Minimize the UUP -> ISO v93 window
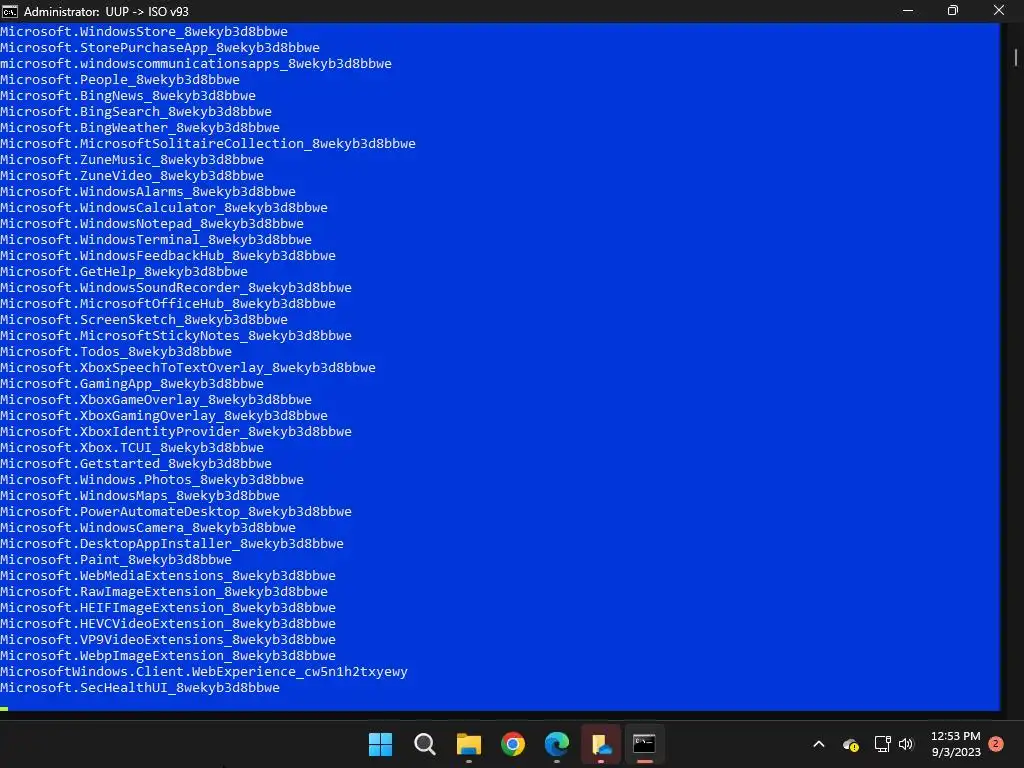This screenshot has width=1024, height=768. (908, 10)
